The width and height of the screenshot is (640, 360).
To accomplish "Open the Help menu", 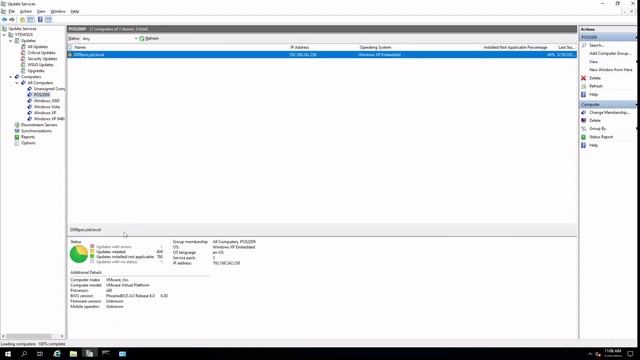I will click(x=75, y=11).
